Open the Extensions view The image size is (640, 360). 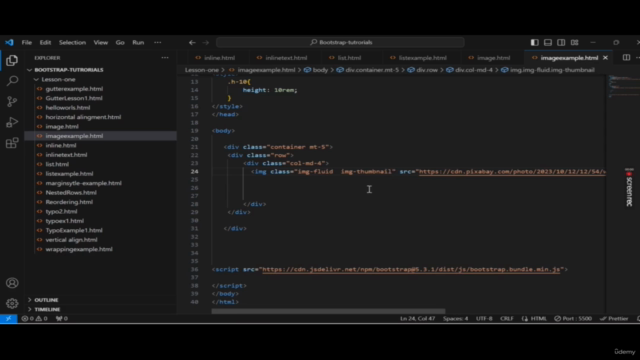(12, 143)
